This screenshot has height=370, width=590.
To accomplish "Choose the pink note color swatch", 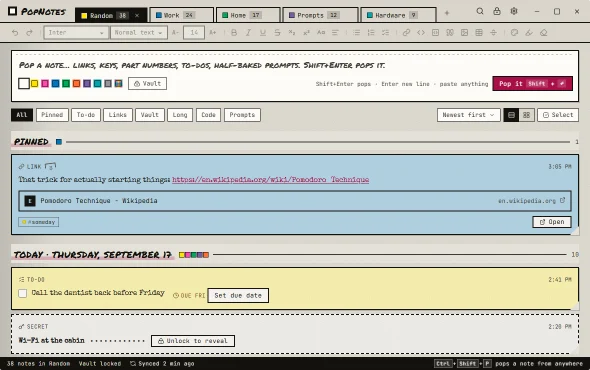I will pyautogui.click(x=45, y=84).
